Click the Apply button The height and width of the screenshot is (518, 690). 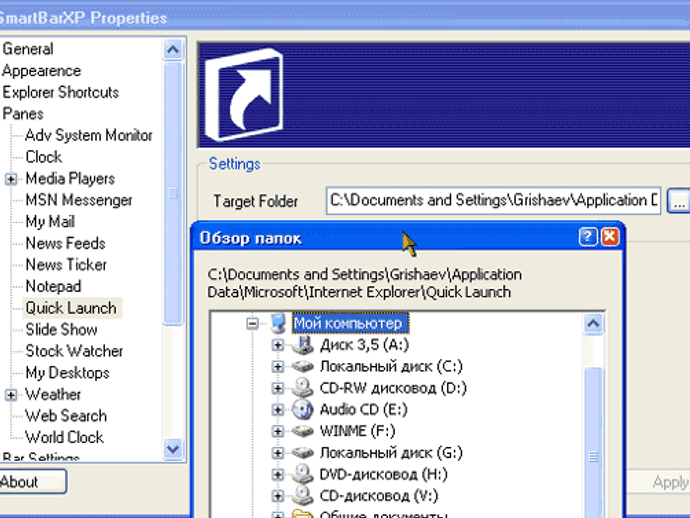pos(658,482)
